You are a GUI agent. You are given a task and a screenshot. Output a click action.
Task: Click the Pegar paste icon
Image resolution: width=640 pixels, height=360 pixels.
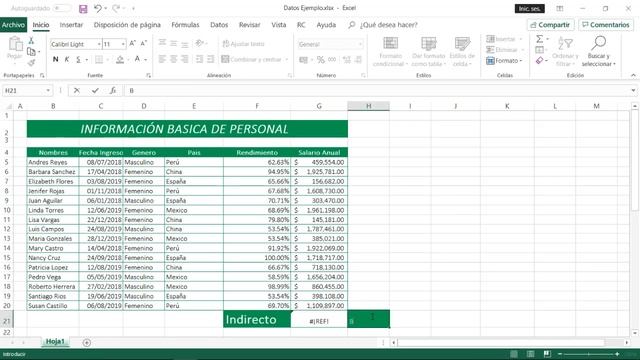(x=15, y=44)
